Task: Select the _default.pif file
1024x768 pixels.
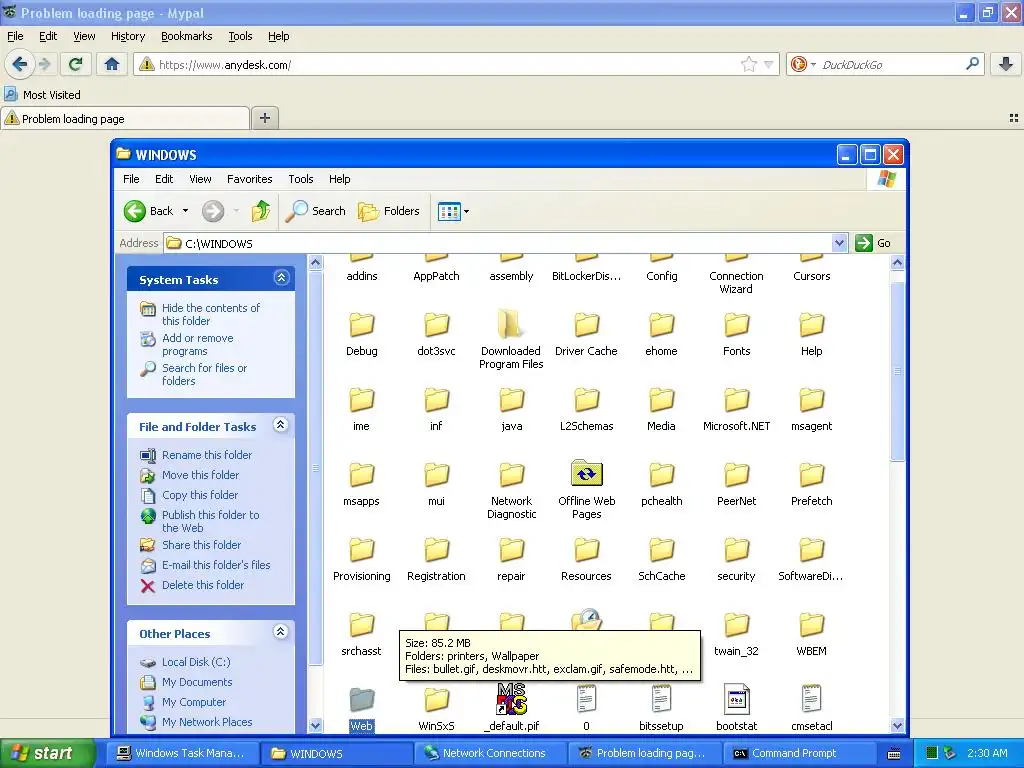Action: click(511, 707)
